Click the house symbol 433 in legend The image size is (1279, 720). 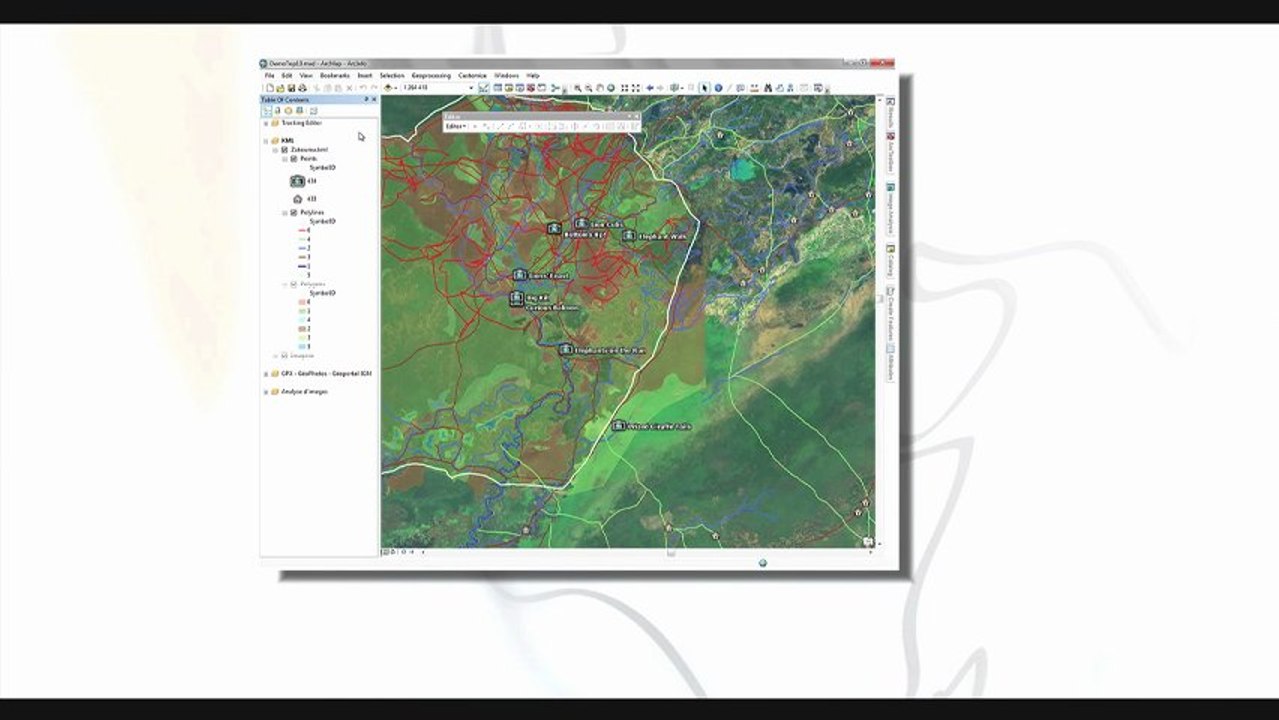[298, 199]
